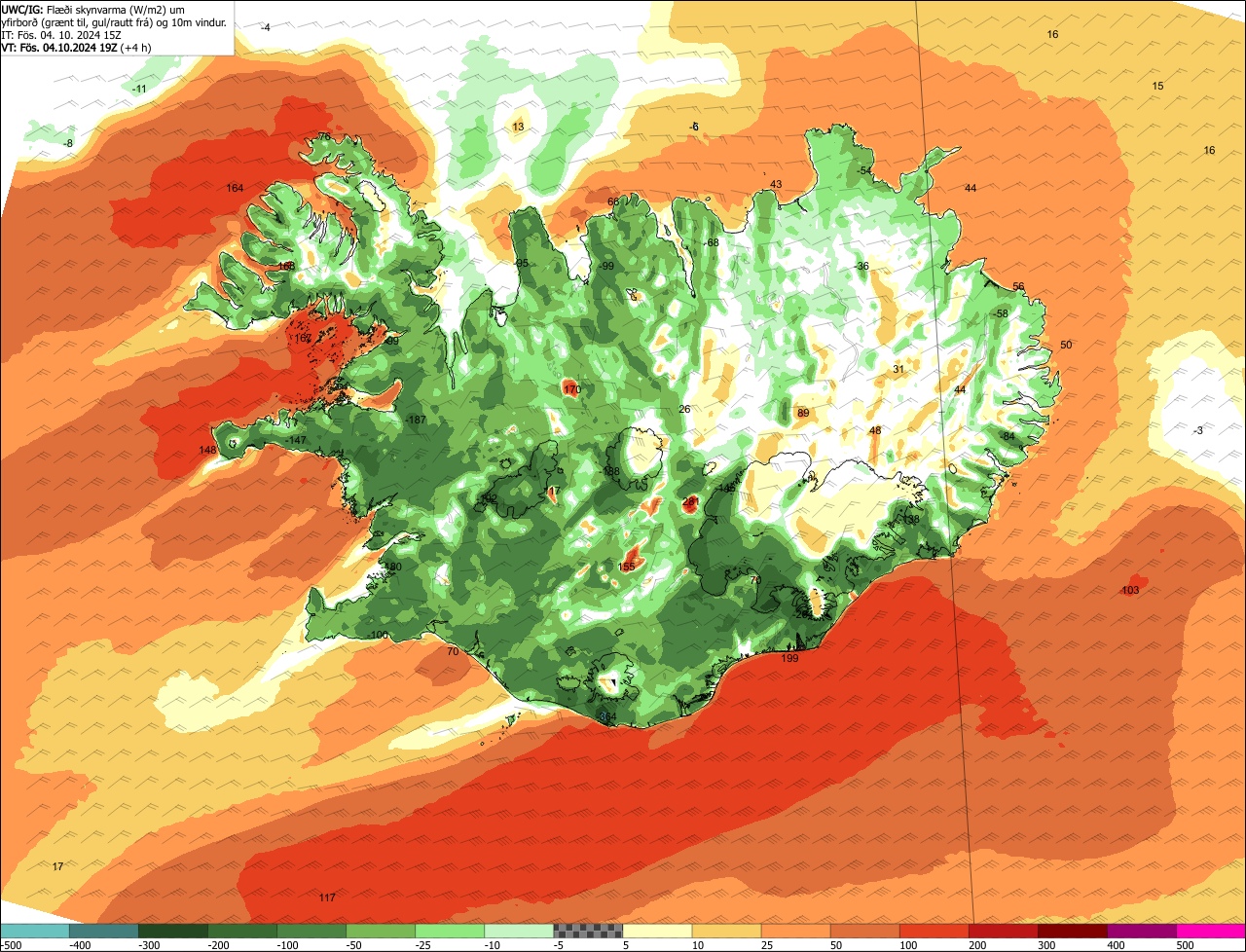Select the pale yellow legend swatch at 5
This screenshot has height=952, width=1246.
coord(657,931)
